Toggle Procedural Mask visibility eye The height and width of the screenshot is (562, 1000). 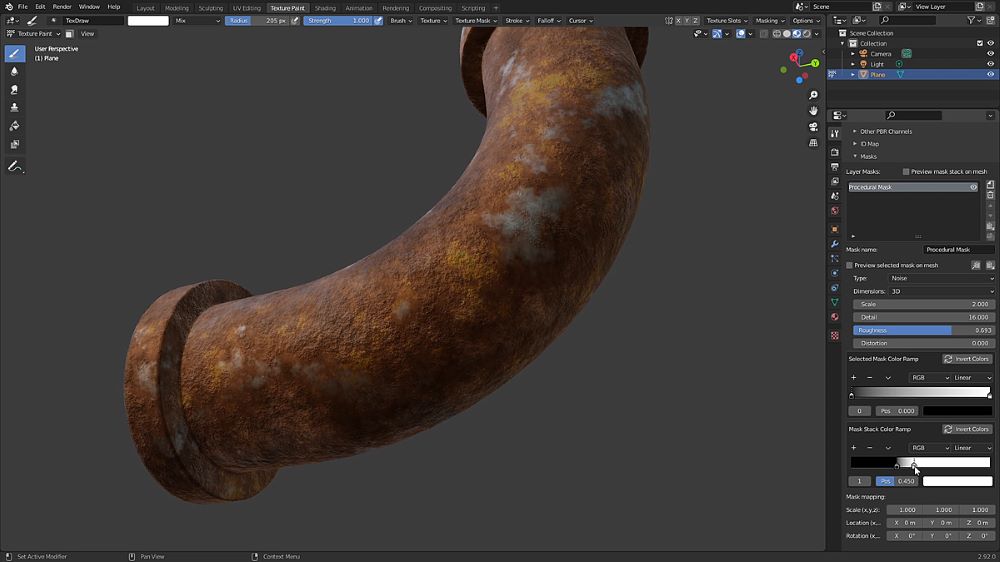[x=973, y=188]
